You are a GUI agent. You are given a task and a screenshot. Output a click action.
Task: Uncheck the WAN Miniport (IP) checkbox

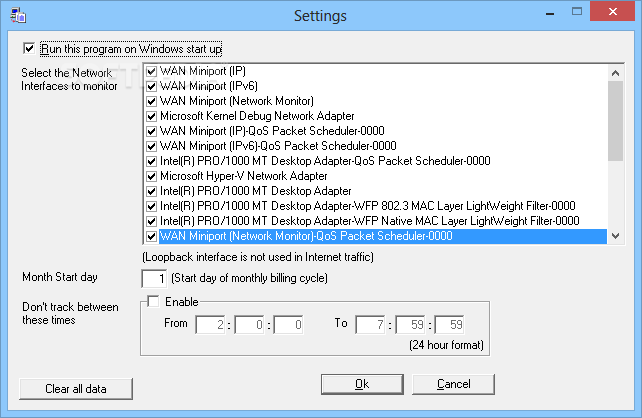151,71
